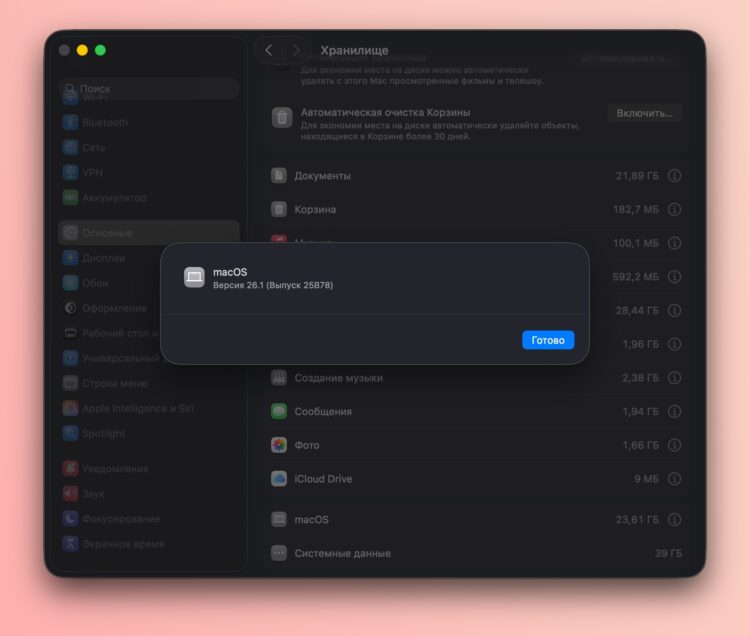
Task: Click the Spotlight sidebar icon
Action: point(70,433)
